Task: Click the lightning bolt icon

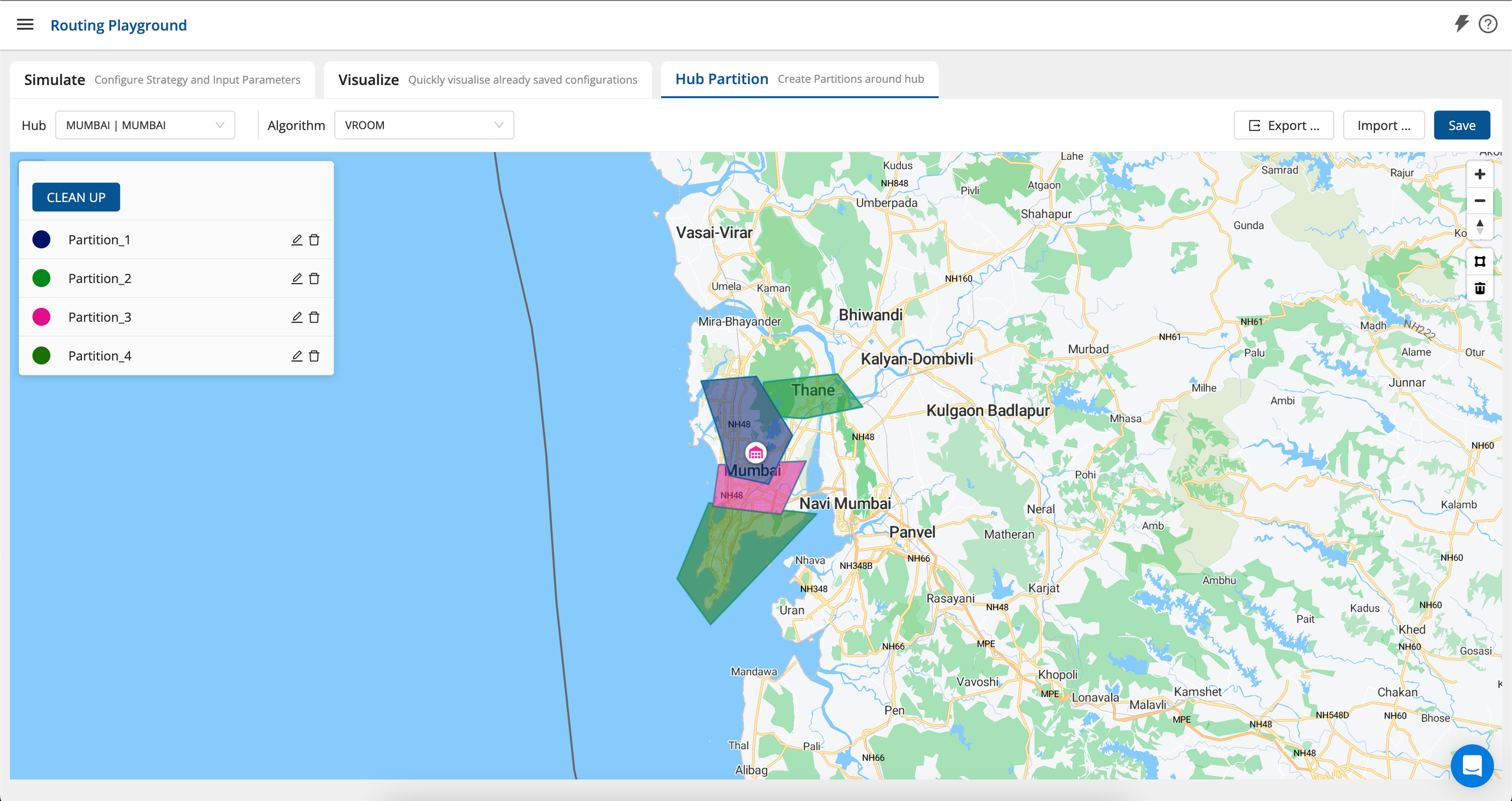Action: coord(1461,24)
